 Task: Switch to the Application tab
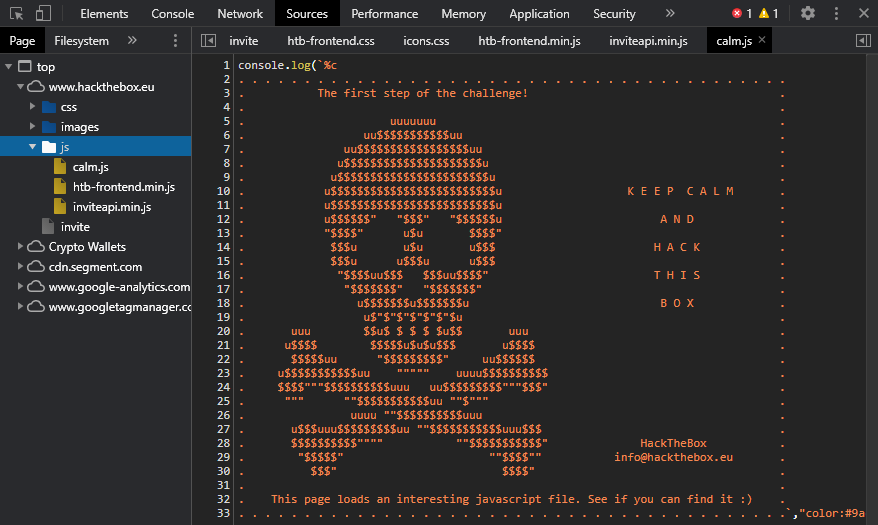[x=539, y=13]
